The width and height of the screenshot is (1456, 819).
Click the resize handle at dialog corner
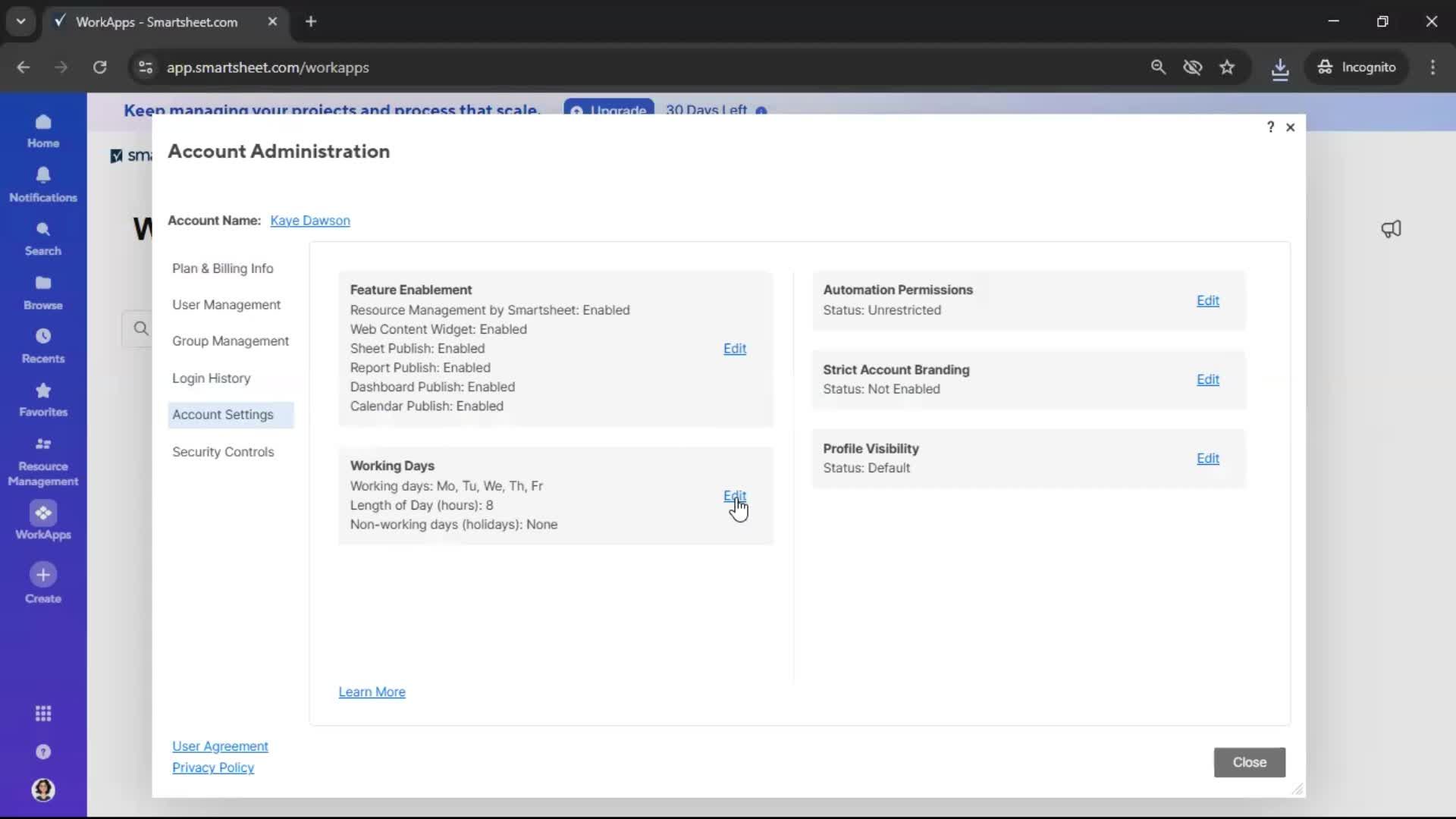pos(1298,789)
